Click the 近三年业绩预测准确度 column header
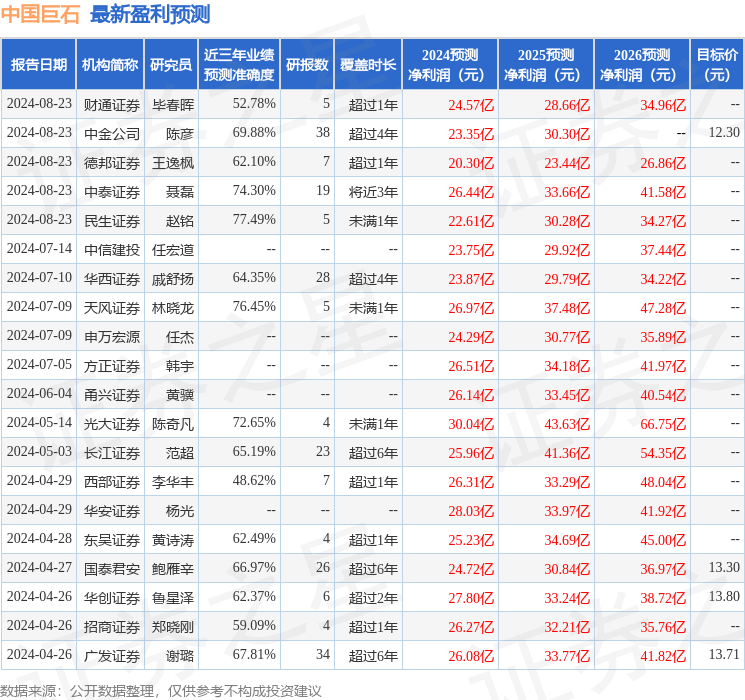745x700 pixels. 239,65
